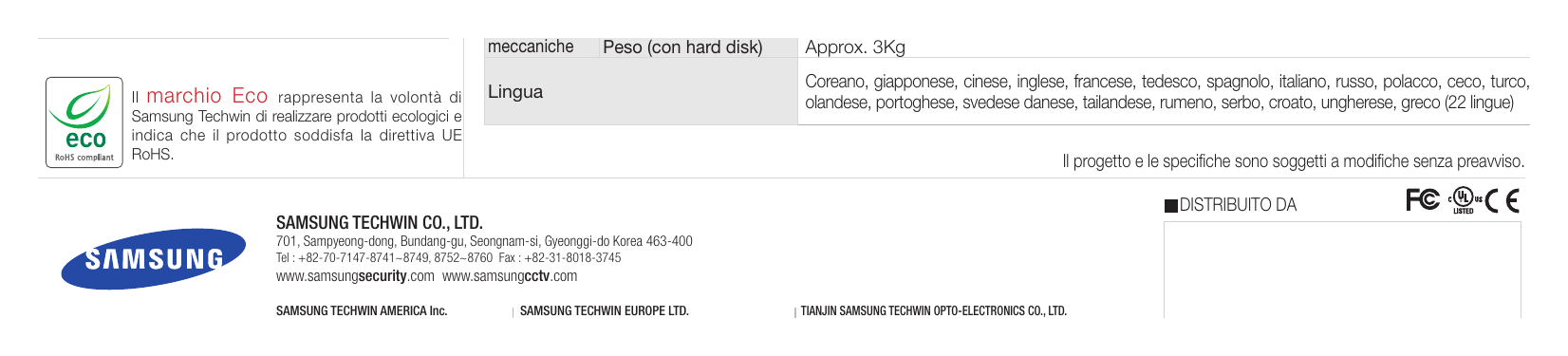Click the empty DISTRIBUITO DA box
Viewport: 1568px width, 356px height.
(1342, 270)
